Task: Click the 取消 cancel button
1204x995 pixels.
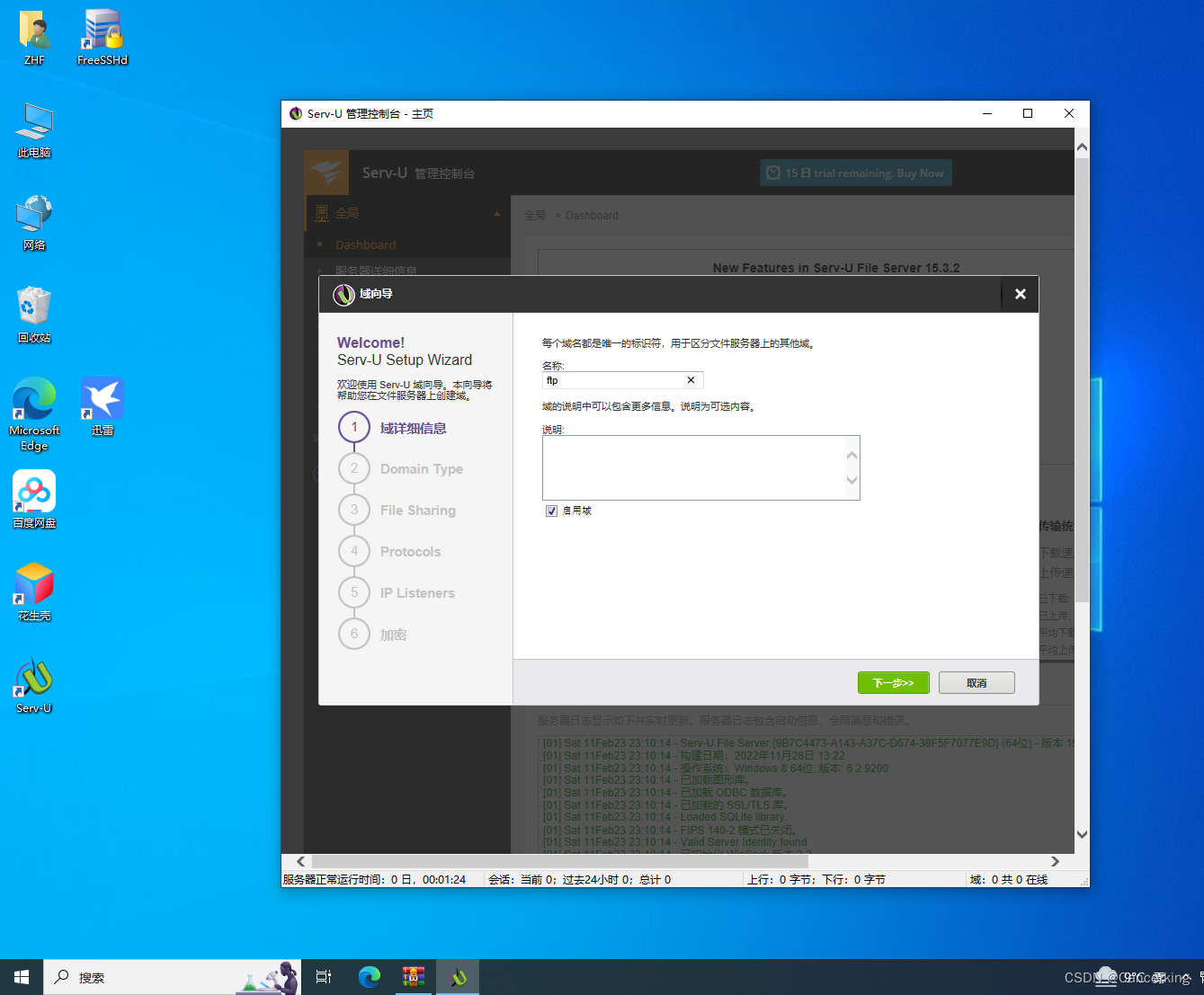Action: [977, 683]
